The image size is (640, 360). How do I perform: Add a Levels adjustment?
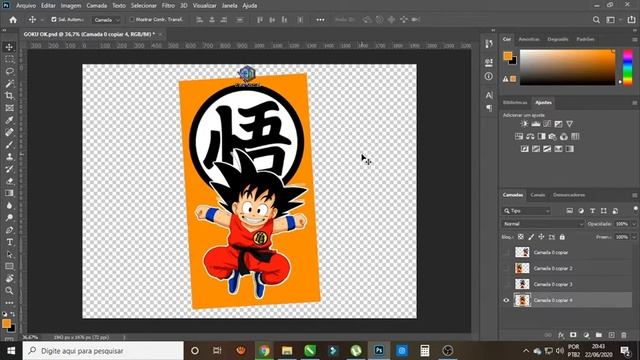point(536,124)
